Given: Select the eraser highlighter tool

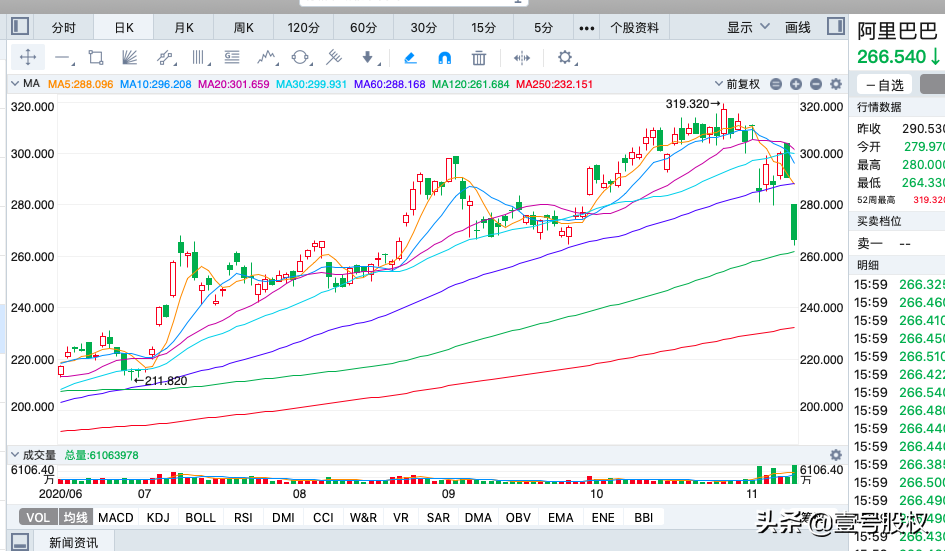Looking at the screenshot, I should 411,58.
